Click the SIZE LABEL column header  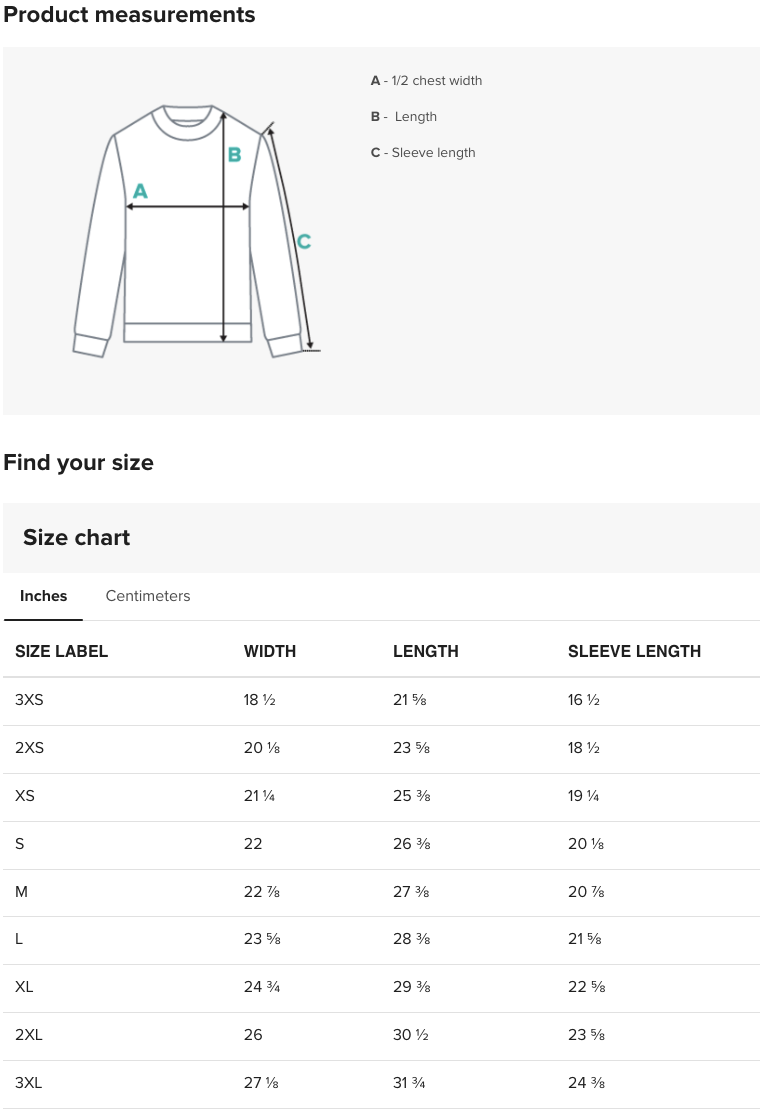point(61,651)
